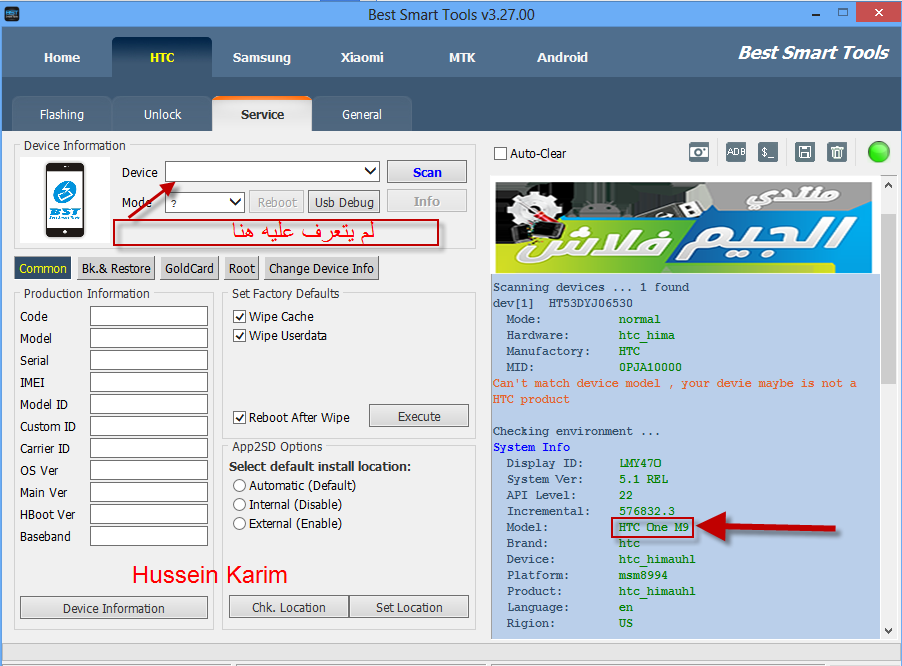
Task: Click the 'System Info' log heading
Action: click(x=531, y=447)
